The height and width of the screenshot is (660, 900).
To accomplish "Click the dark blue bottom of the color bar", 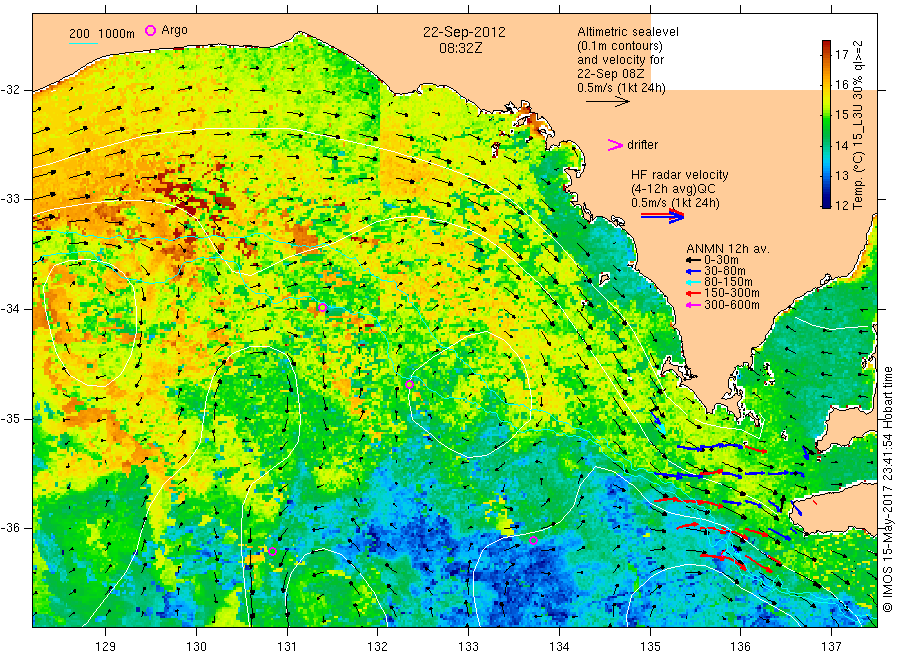I will coord(826,203).
